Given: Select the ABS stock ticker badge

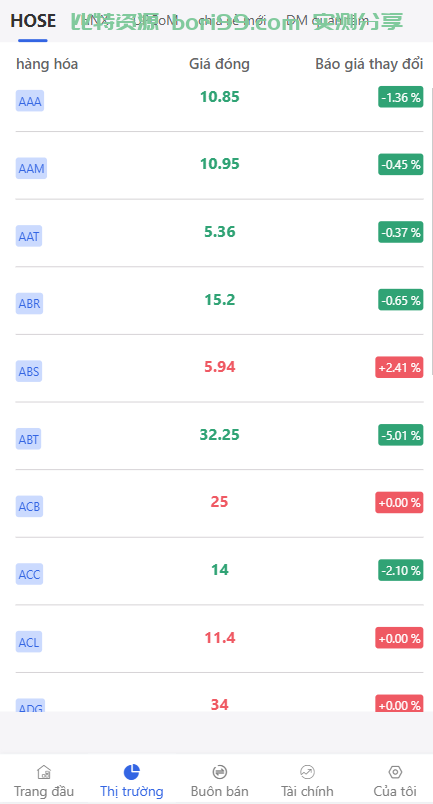Looking at the screenshot, I should [29, 371].
